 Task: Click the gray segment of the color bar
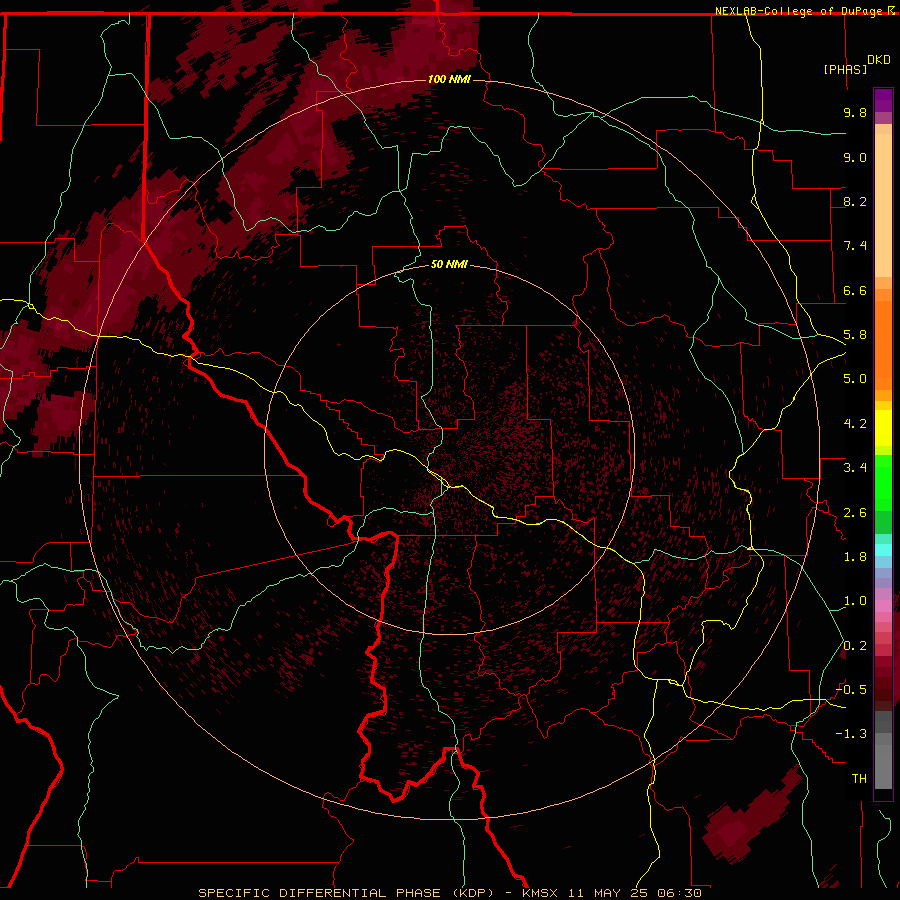click(883, 750)
